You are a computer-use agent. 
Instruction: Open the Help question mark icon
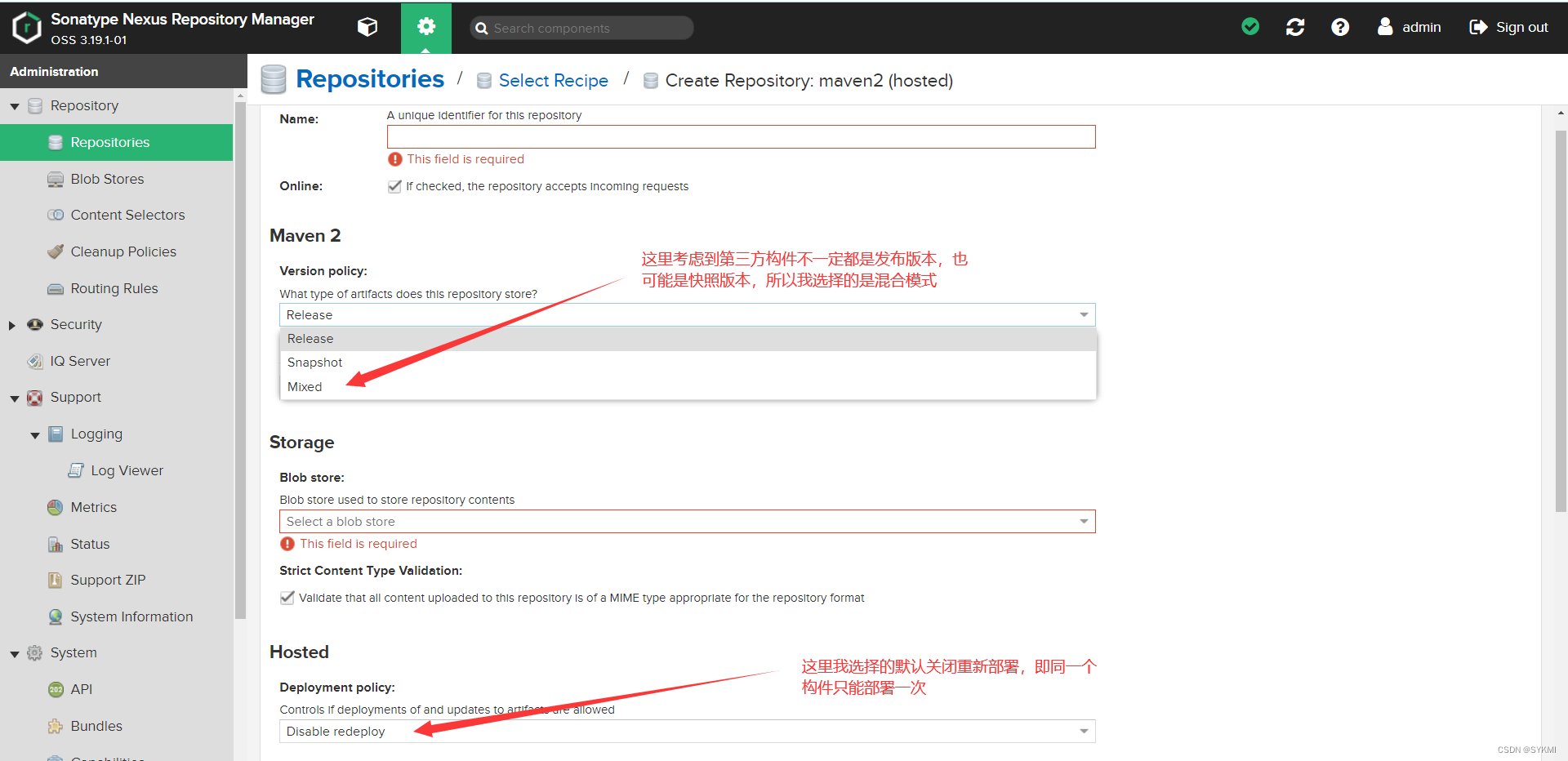(1340, 27)
